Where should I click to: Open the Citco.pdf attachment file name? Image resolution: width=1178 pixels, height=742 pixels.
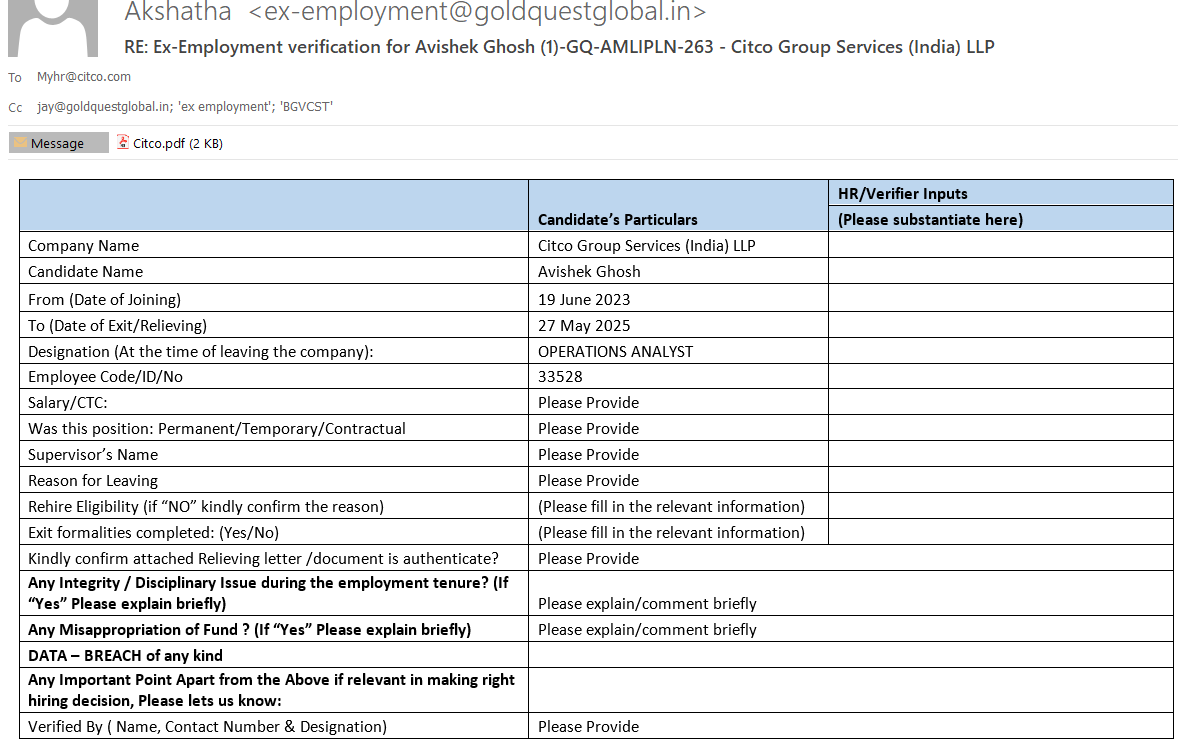click(159, 144)
